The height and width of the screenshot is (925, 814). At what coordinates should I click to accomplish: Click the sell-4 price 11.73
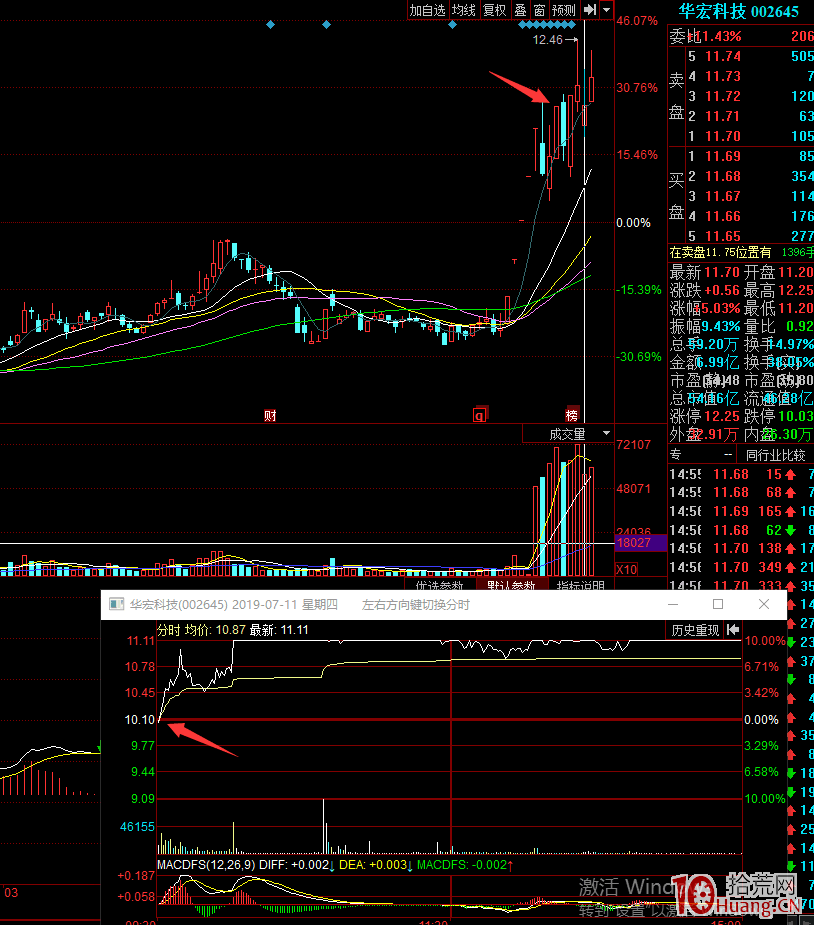723,76
